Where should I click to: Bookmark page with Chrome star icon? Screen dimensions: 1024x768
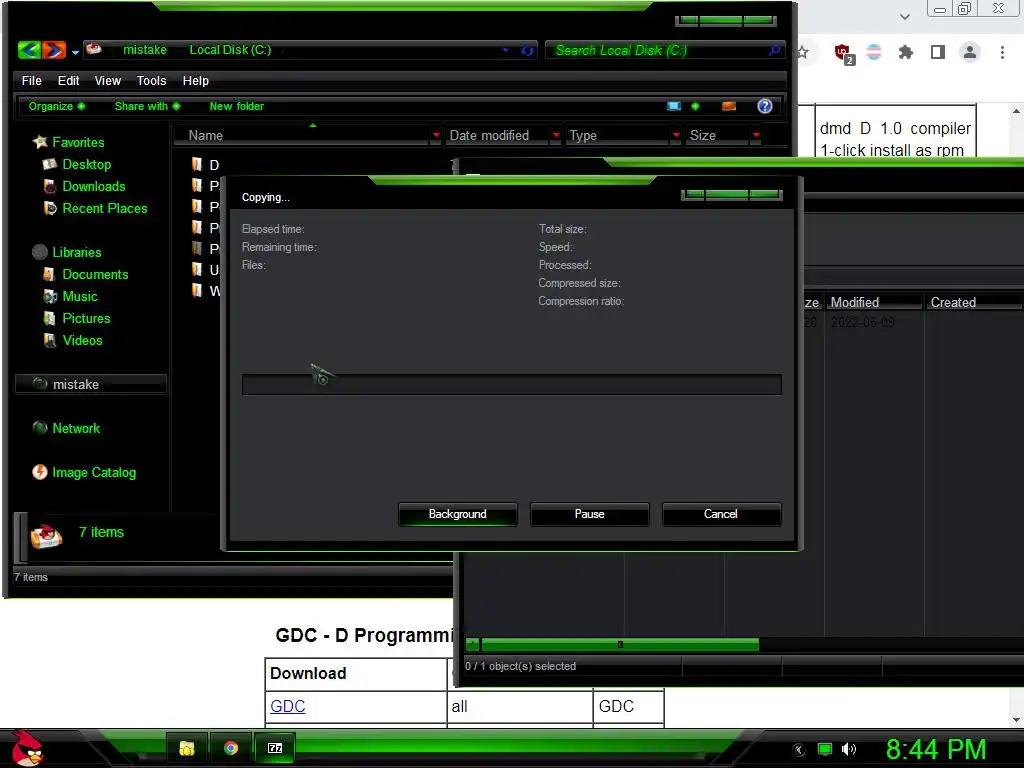[803, 52]
